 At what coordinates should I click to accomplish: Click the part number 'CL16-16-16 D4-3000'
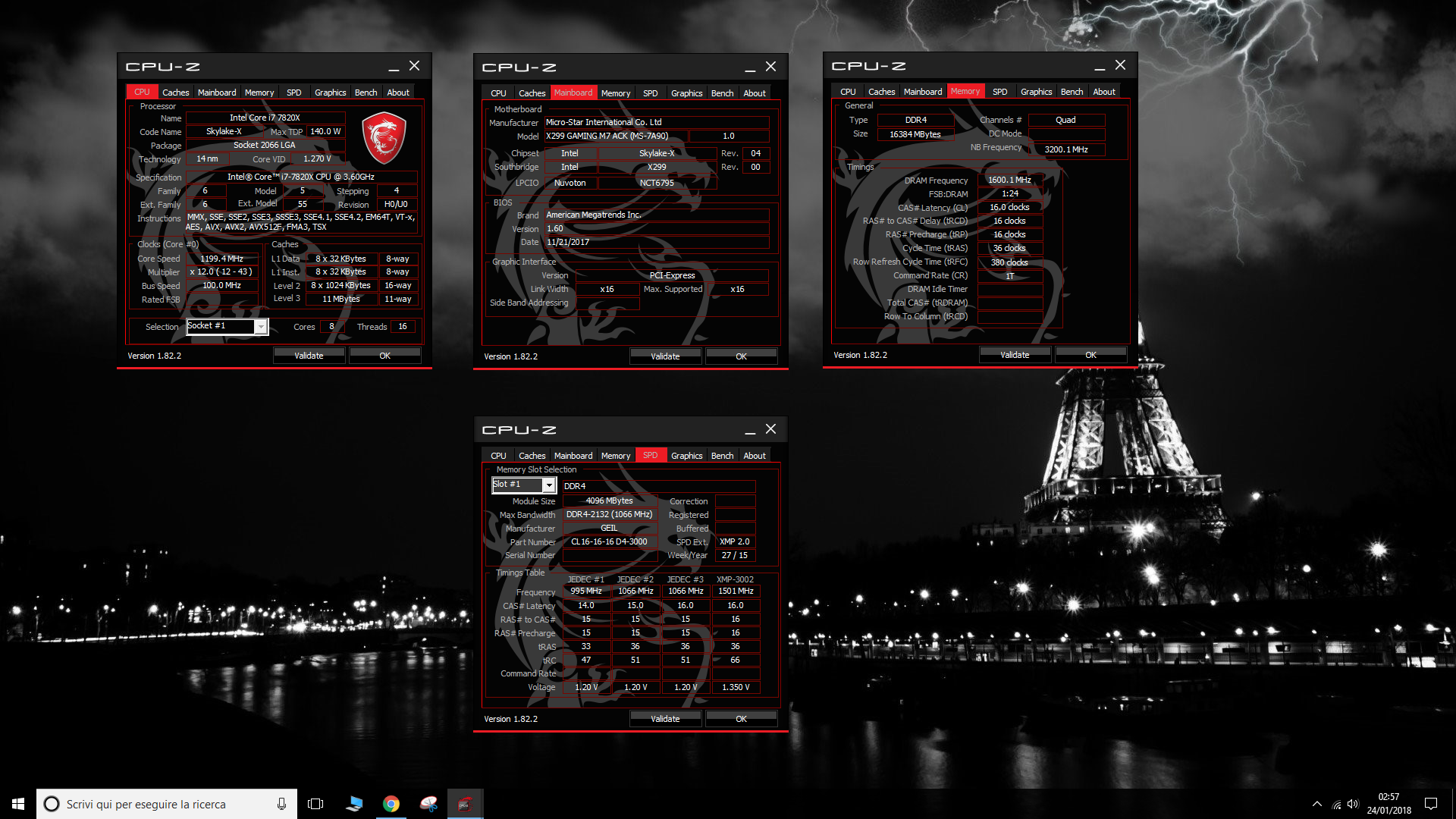609,542
